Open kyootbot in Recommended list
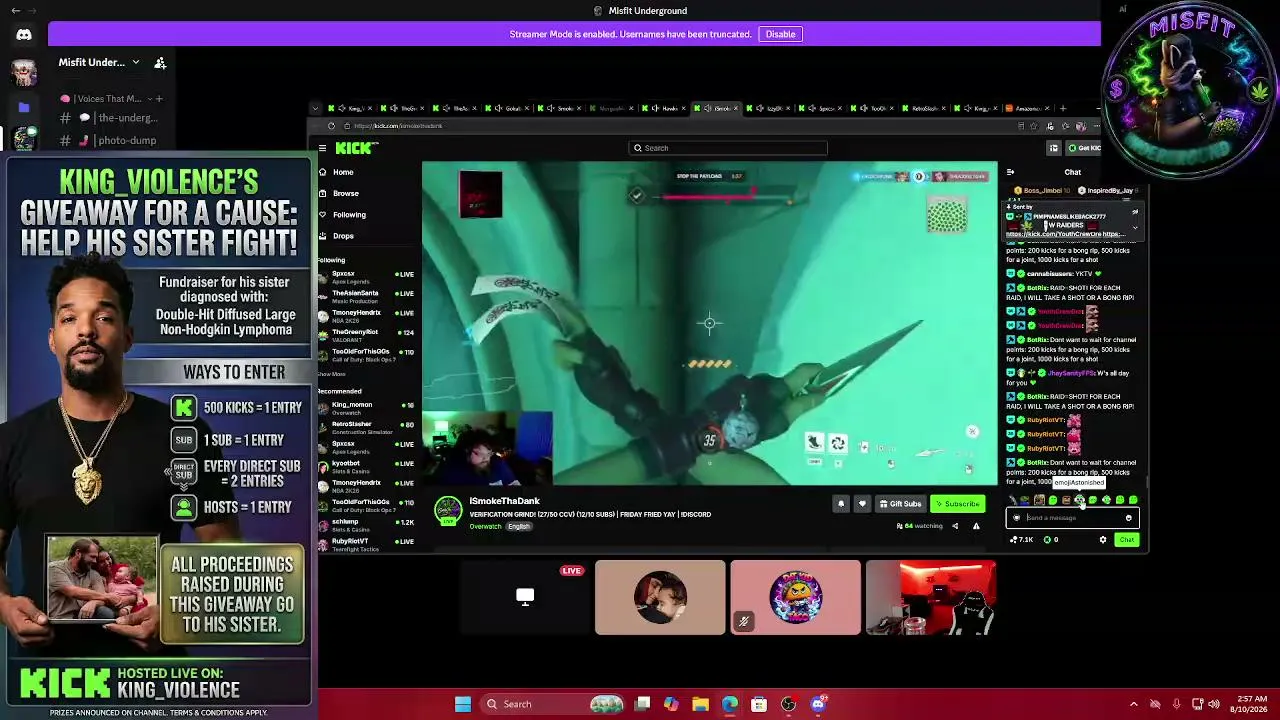Image resolution: width=1280 pixels, height=720 pixels. tap(365, 466)
